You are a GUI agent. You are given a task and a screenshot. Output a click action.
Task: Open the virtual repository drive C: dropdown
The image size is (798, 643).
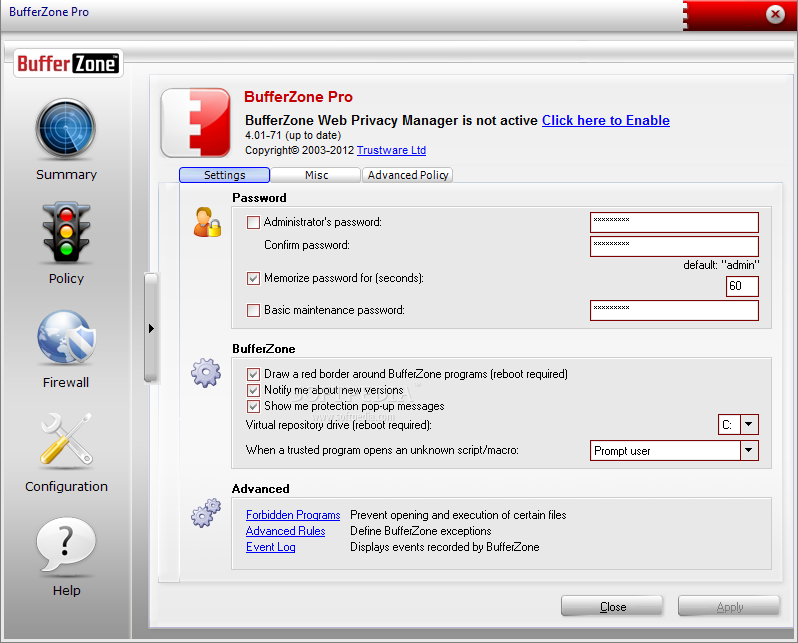point(749,425)
